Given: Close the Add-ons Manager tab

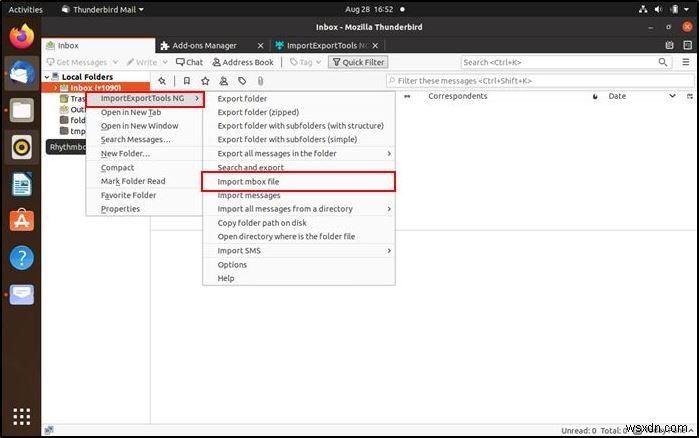Looking at the screenshot, I should pyautogui.click(x=261, y=45).
